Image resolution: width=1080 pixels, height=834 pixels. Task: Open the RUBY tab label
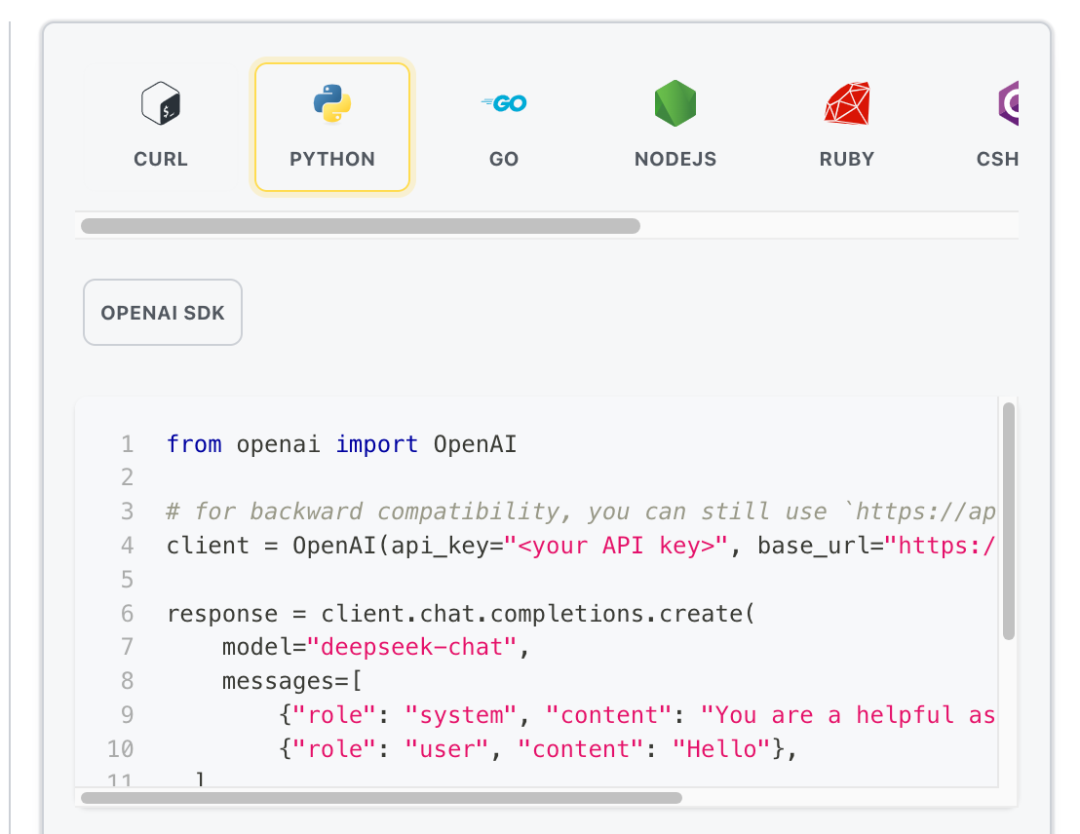click(847, 159)
